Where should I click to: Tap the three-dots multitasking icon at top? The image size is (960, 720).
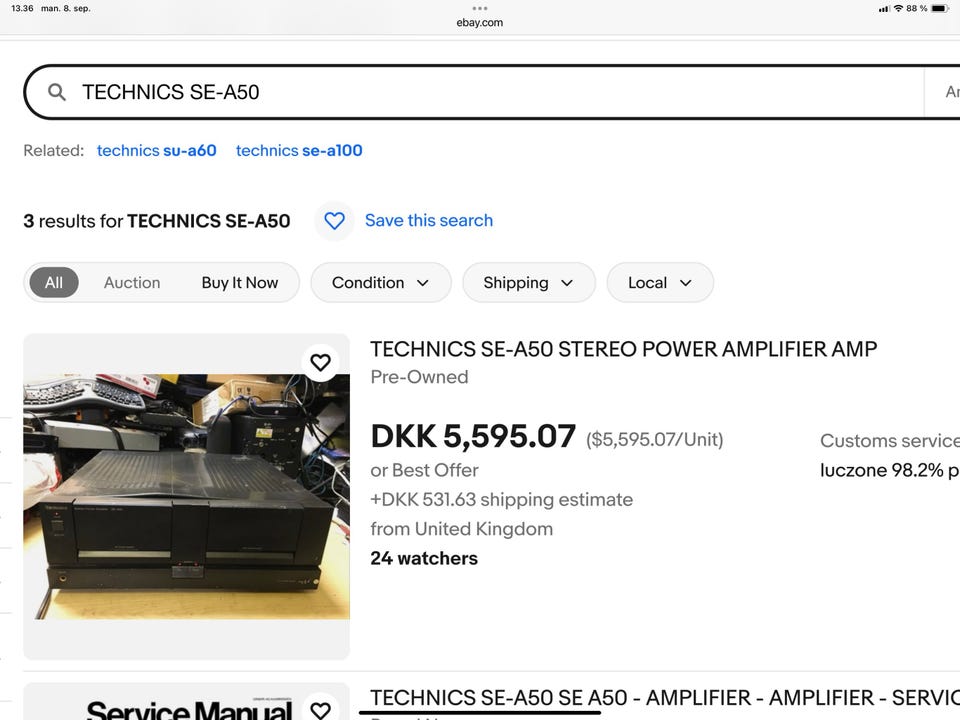coord(480,9)
